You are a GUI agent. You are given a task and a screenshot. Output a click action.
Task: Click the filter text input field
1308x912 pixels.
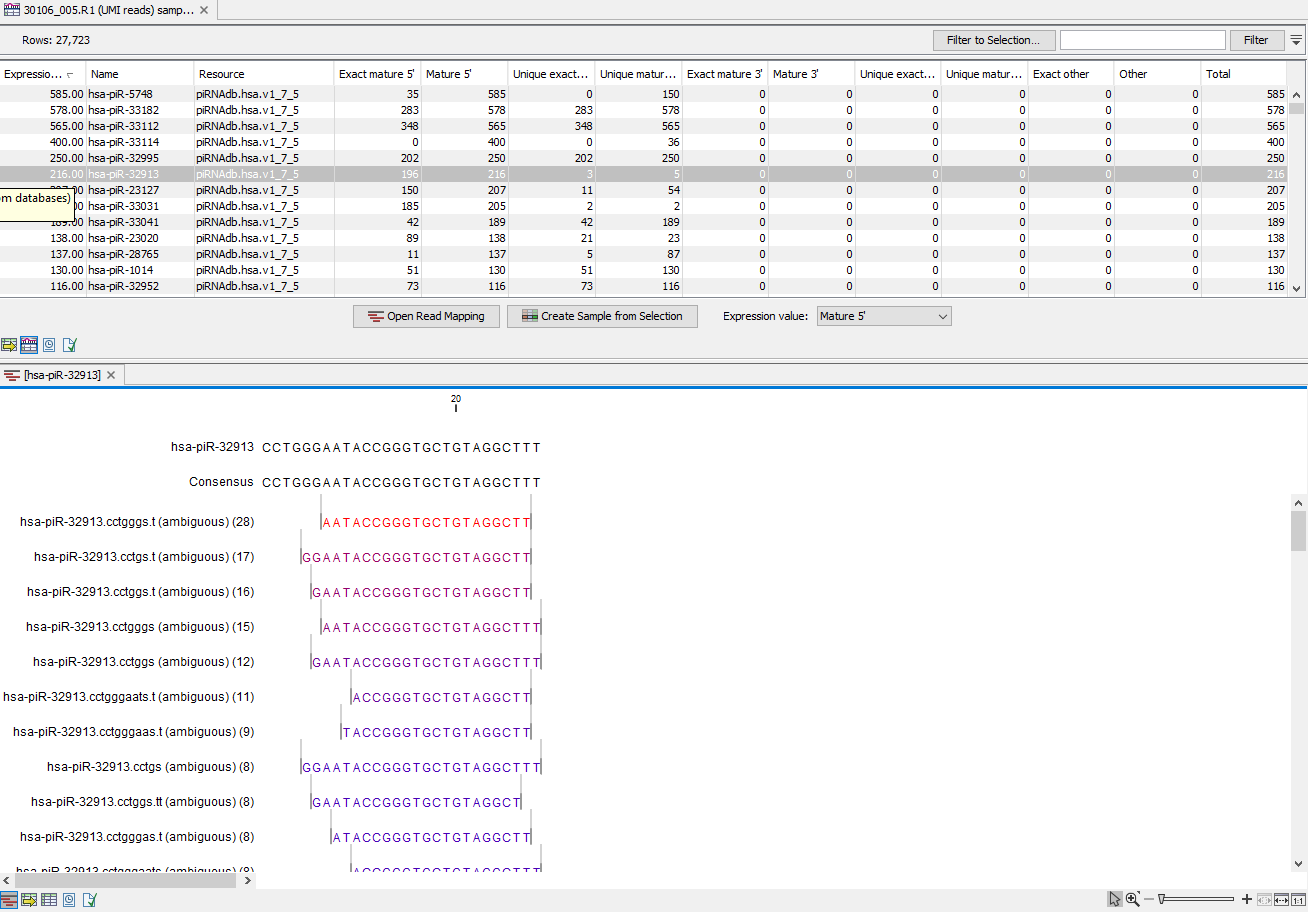[x=1142, y=40]
